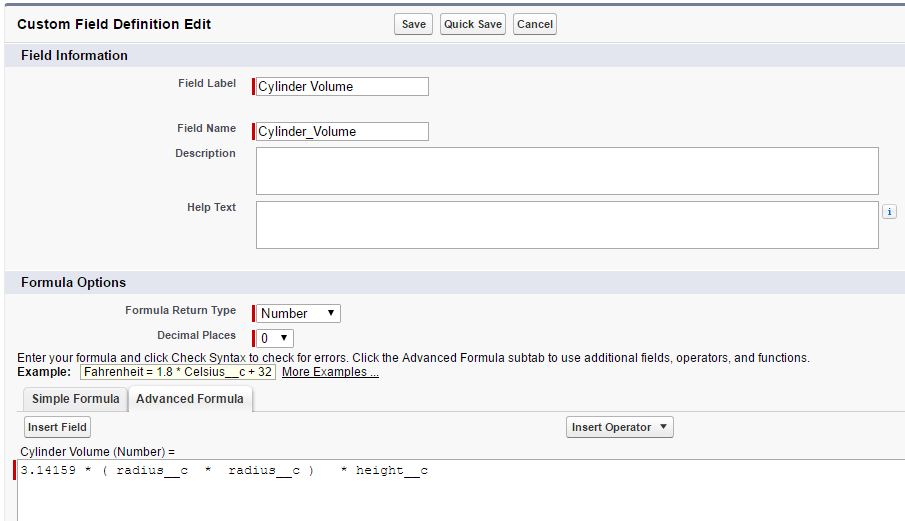
Task: Click into the Field Label input
Action: pyautogui.click(x=342, y=87)
